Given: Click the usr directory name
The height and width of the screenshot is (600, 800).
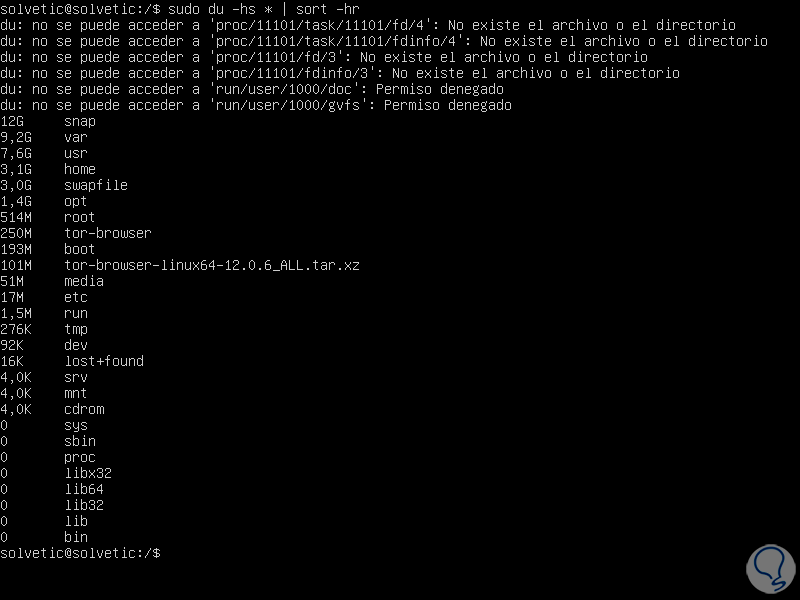Looking at the screenshot, I should coord(76,153).
